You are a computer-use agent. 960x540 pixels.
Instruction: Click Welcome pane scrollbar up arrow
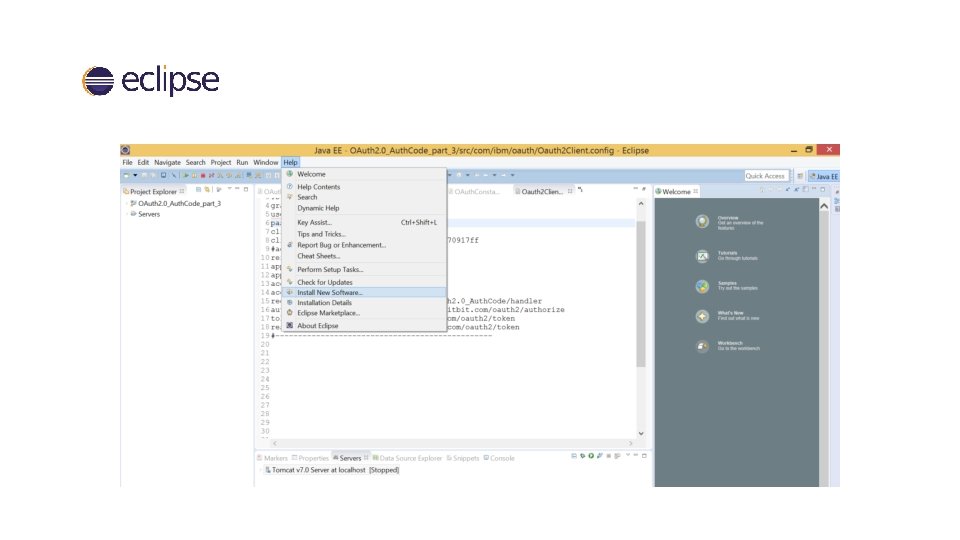click(824, 206)
